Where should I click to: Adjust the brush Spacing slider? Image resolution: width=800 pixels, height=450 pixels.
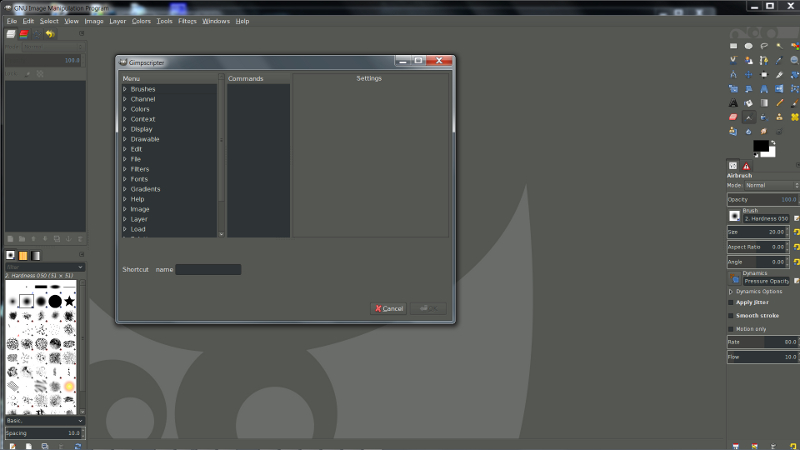pyautogui.click(x=45, y=433)
